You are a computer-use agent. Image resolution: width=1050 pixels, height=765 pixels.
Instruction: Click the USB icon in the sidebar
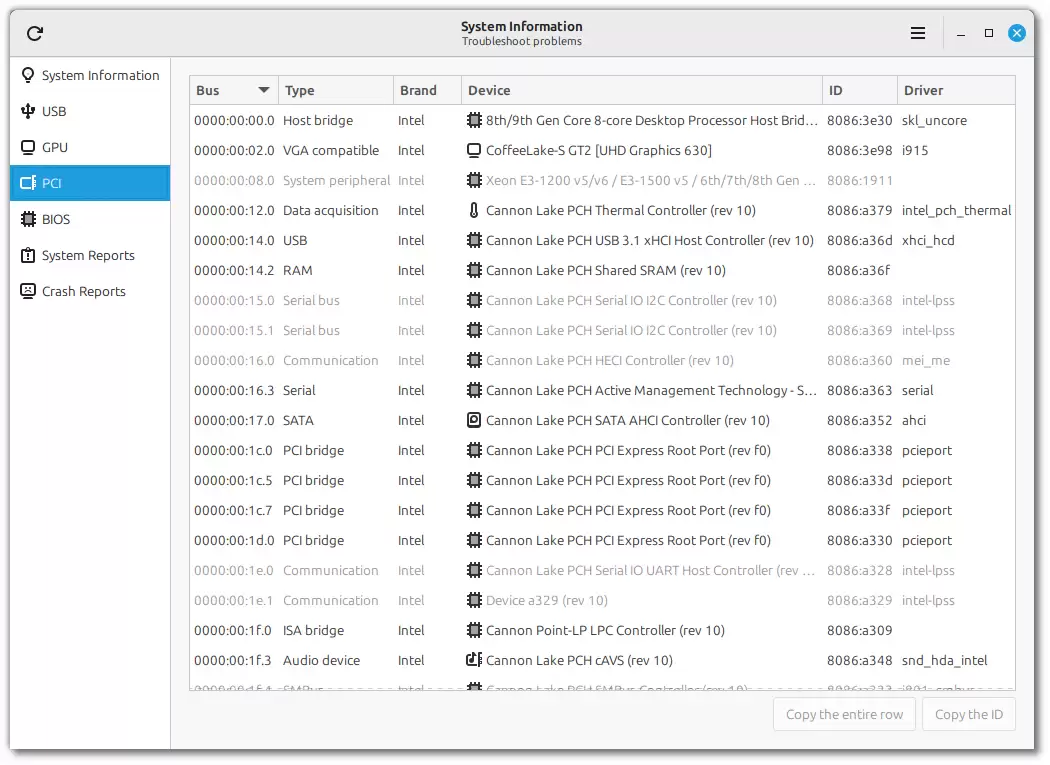[x=28, y=112]
